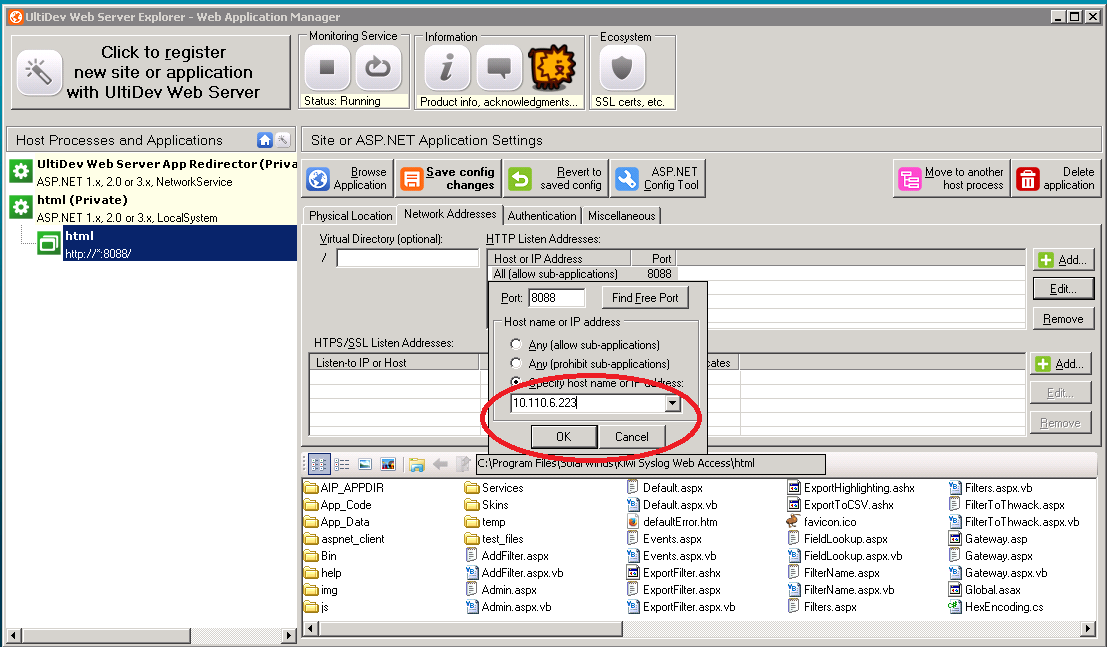Confirm the port dialog with OK

click(563, 437)
